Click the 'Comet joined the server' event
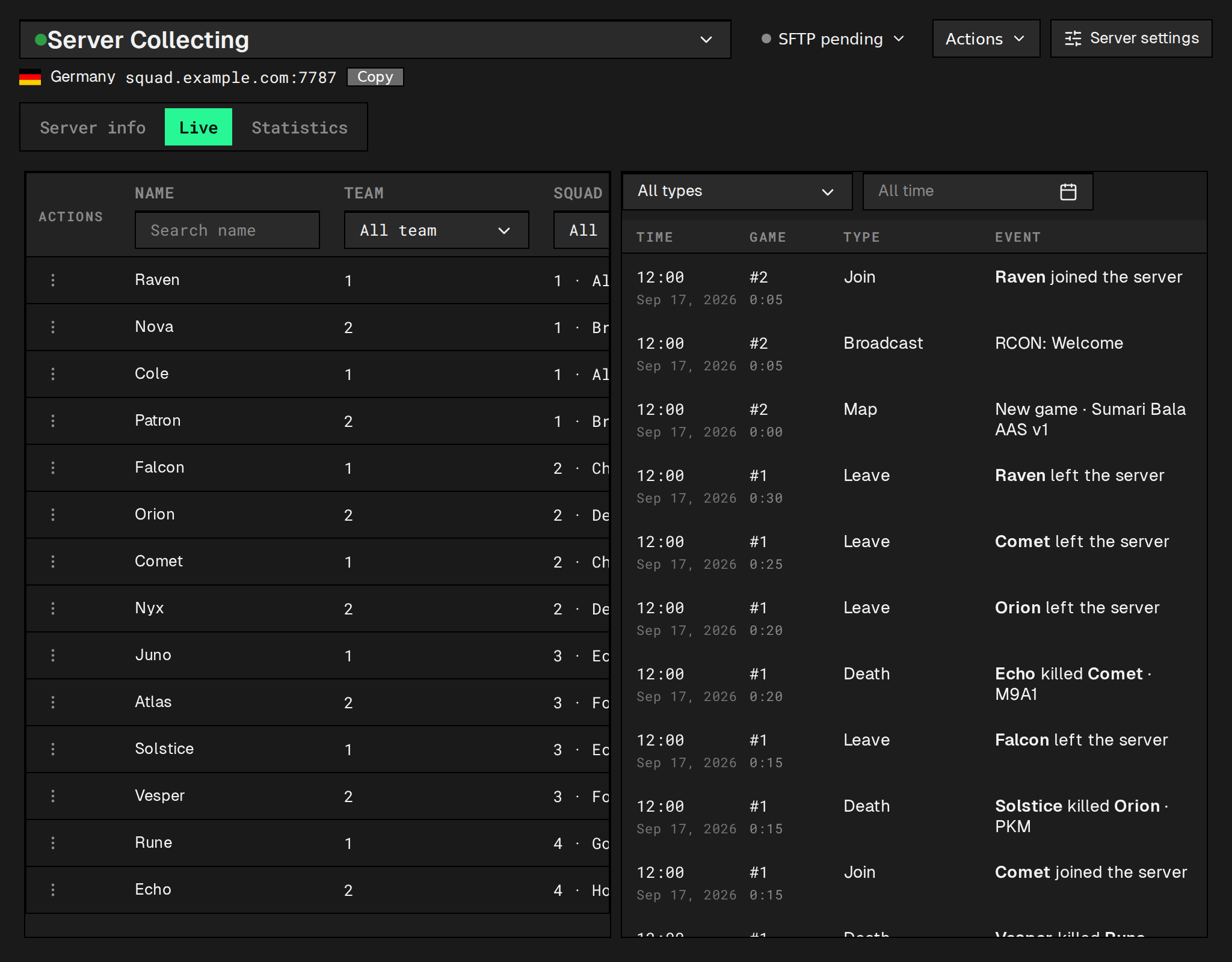1232x962 pixels. (1091, 872)
